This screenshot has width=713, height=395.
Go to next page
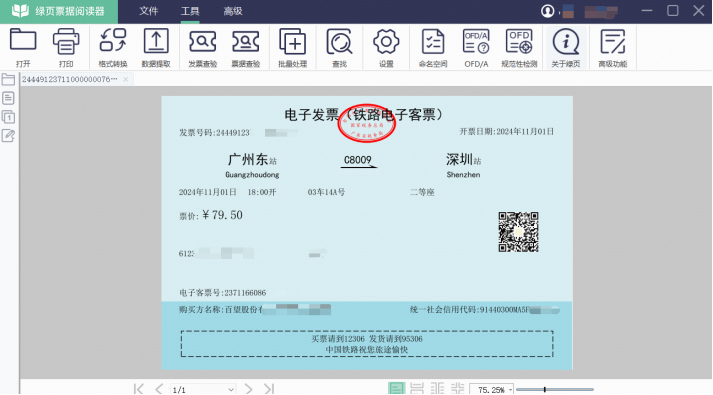click(x=248, y=389)
